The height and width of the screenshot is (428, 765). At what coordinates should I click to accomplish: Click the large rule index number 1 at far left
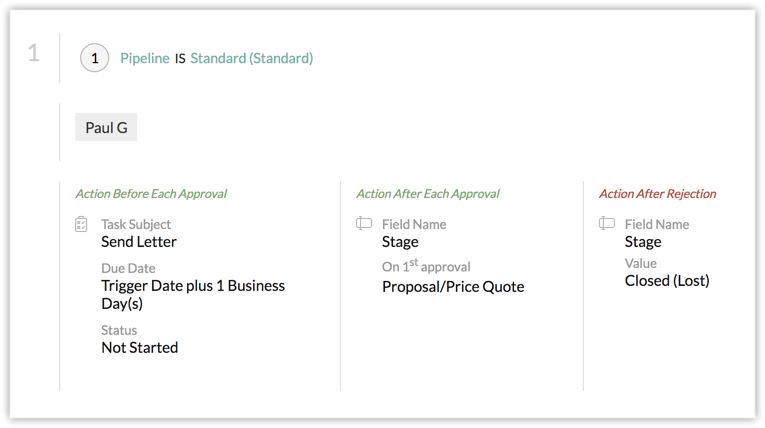(33, 54)
